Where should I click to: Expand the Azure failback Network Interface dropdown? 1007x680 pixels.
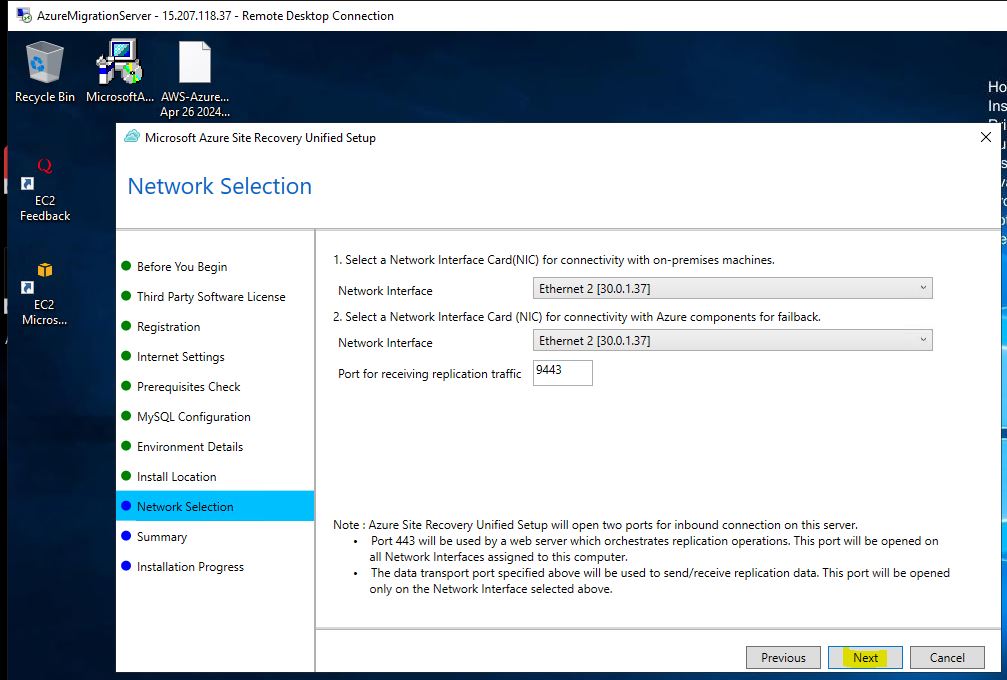pos(732,341)
